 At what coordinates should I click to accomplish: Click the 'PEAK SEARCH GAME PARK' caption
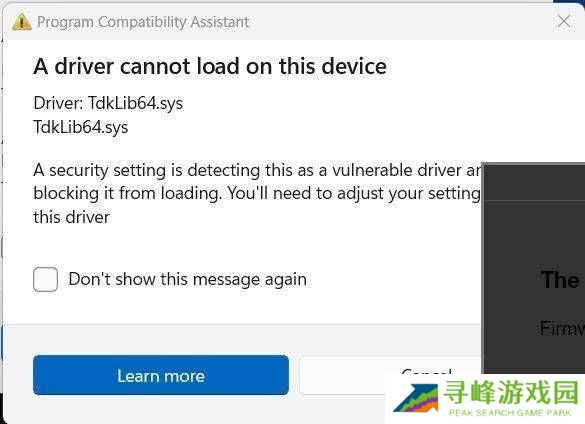coord(510,413)
